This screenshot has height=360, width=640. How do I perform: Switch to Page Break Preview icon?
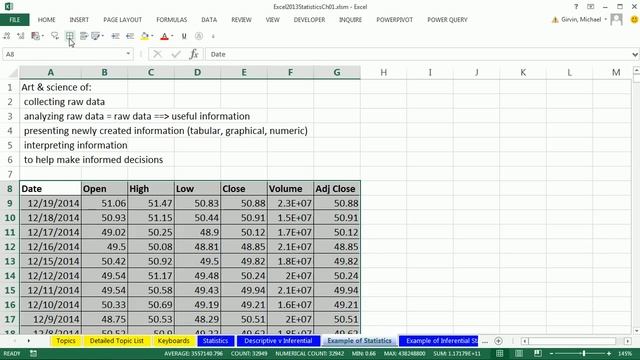538,353
